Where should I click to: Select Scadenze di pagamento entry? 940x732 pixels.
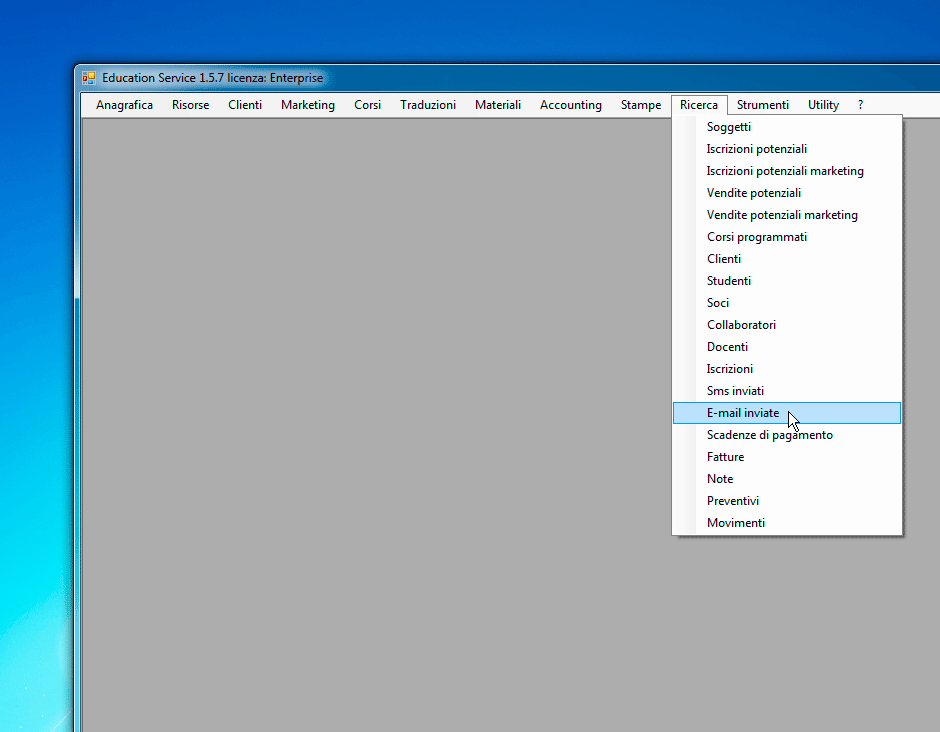[787, 435]
